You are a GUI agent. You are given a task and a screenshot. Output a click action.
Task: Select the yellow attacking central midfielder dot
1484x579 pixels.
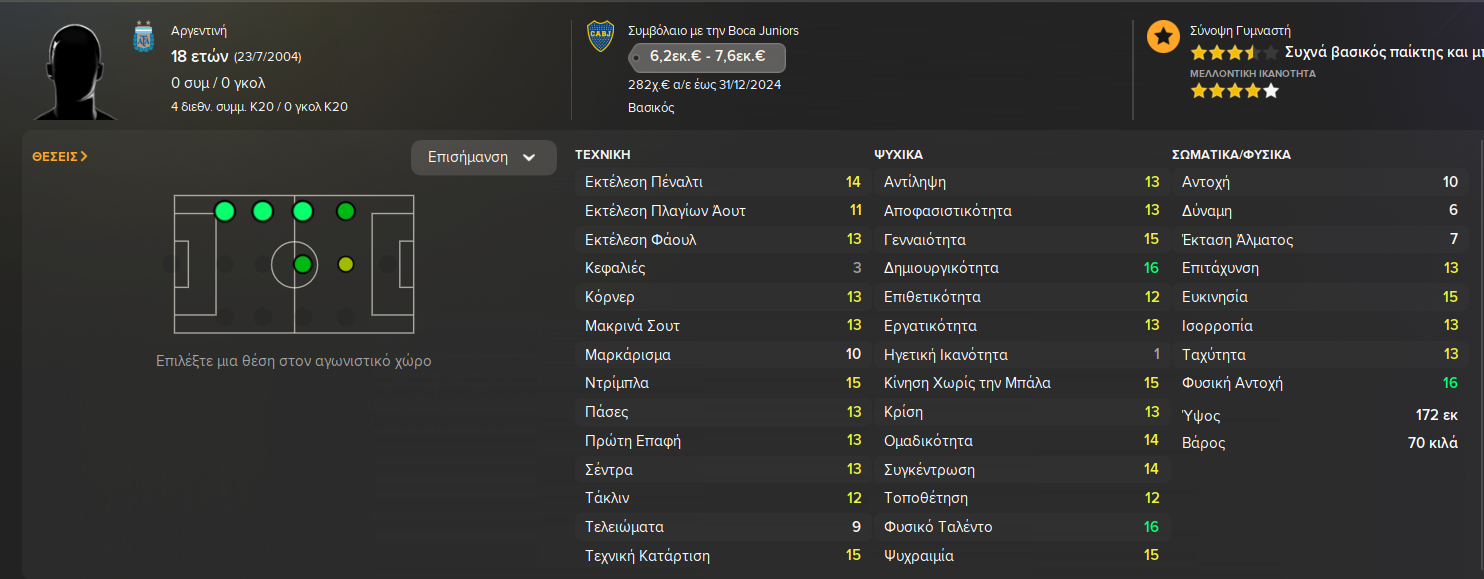[346, 265]
